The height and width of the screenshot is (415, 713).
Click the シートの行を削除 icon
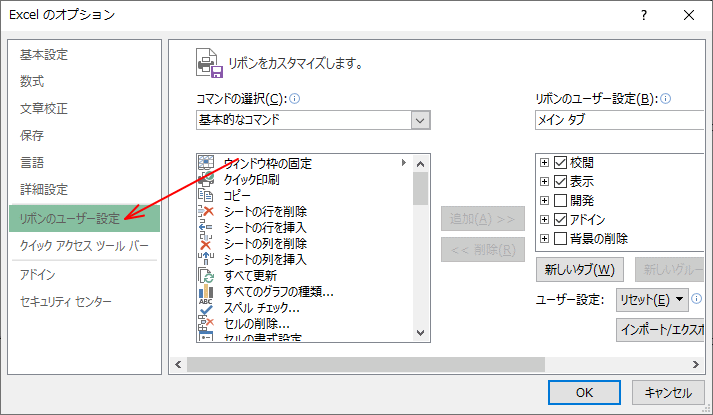click(x=206, y=211)
